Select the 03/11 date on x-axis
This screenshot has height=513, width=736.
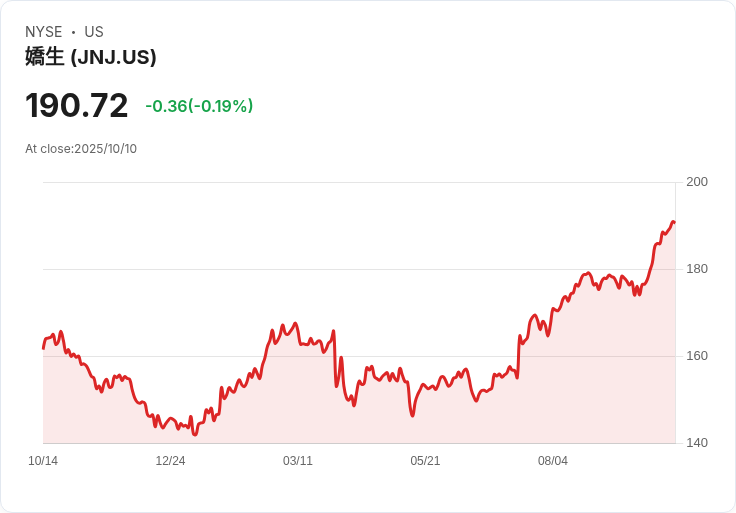point(298,461)
